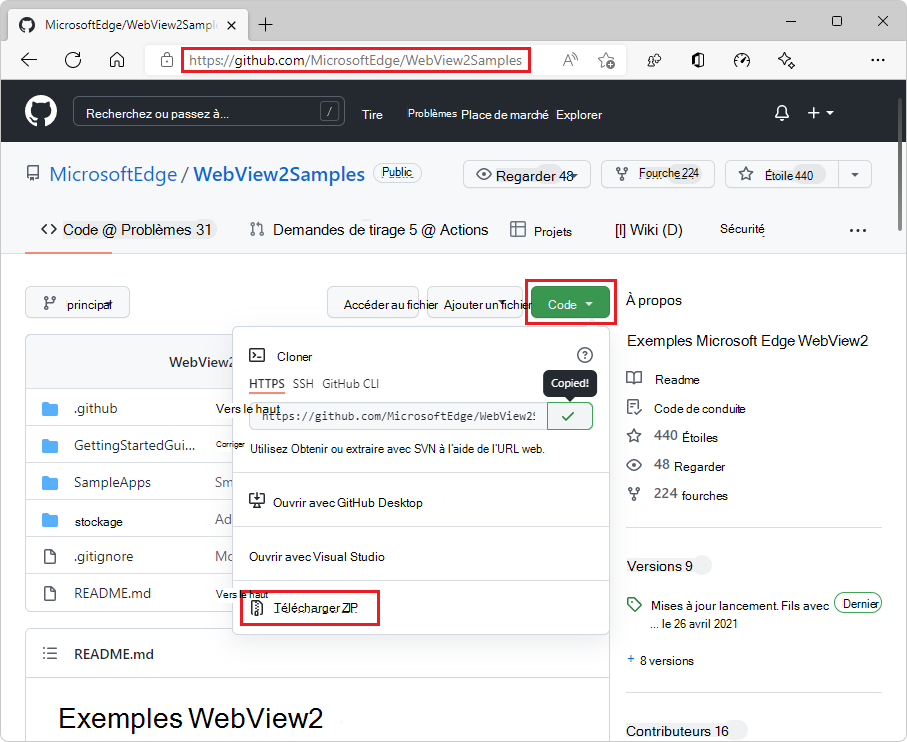Click the browser home icon

tap(117, 60)
